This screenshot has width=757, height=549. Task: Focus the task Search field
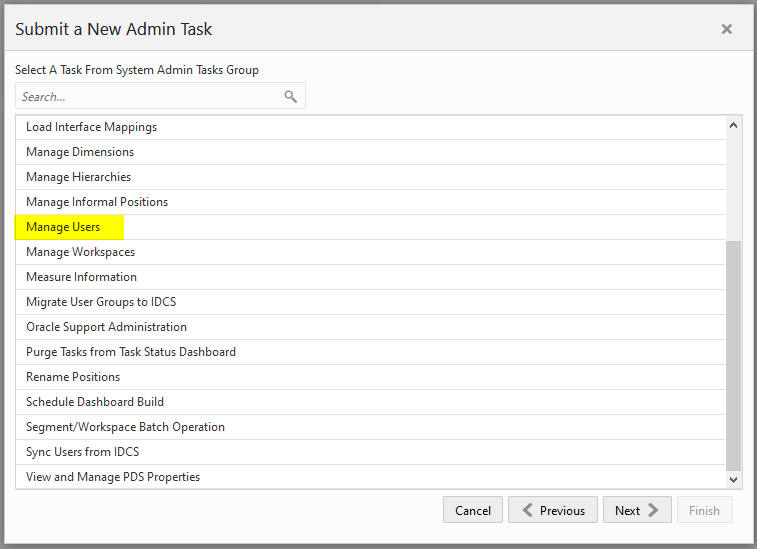pyautogui.click(x=150, y=97)
